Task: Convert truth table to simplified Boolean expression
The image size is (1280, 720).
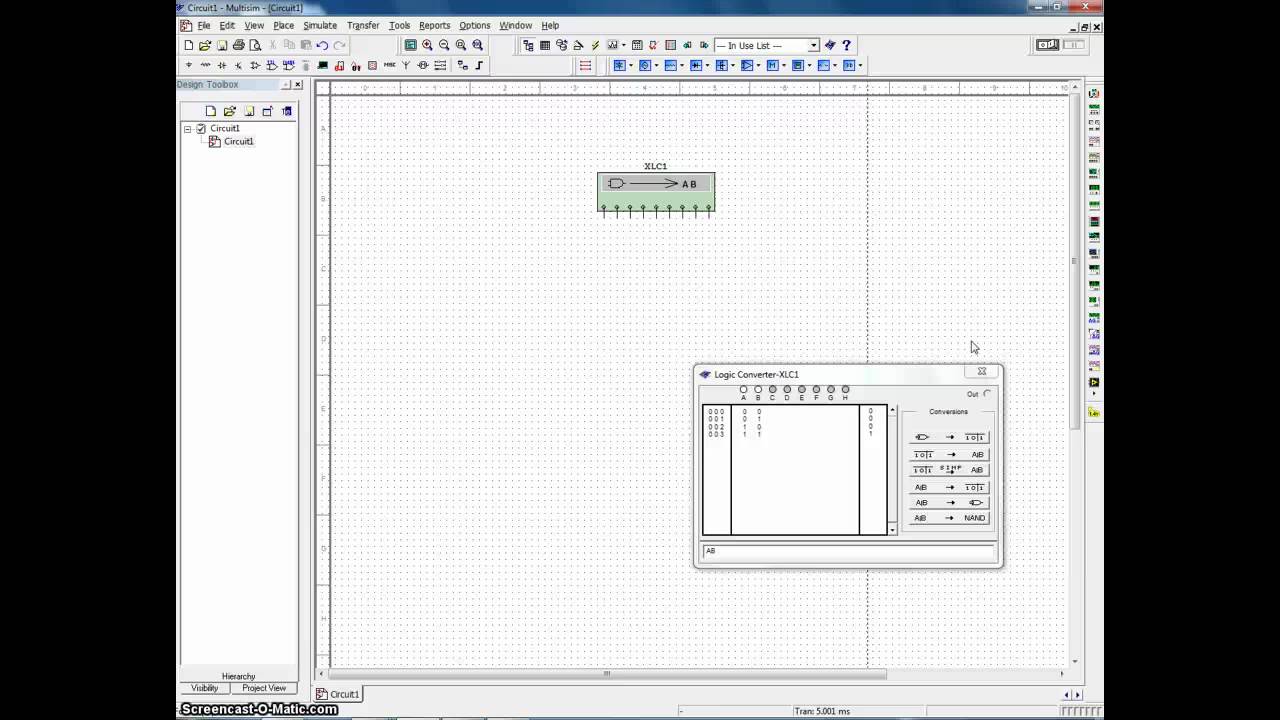Action: coord(948,470)
